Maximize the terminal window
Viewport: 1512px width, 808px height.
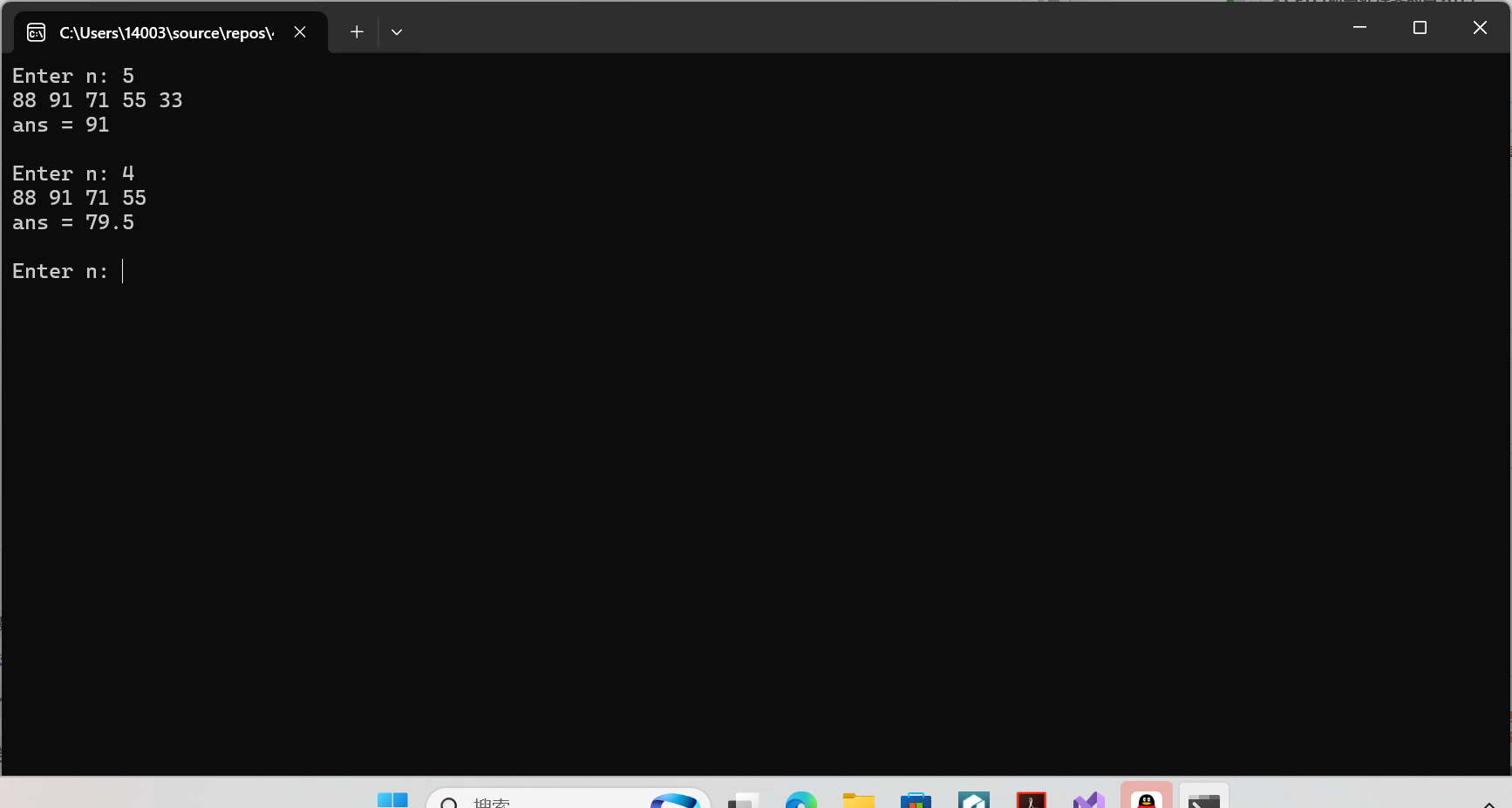pos(1420,28)
